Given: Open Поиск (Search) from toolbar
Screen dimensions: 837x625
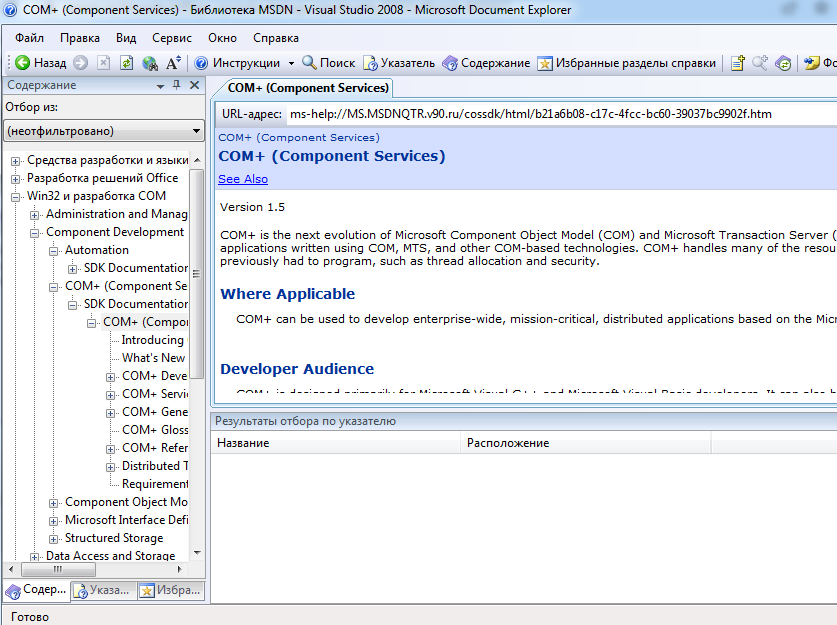Looking at the screenshot, I should (328, 63).
